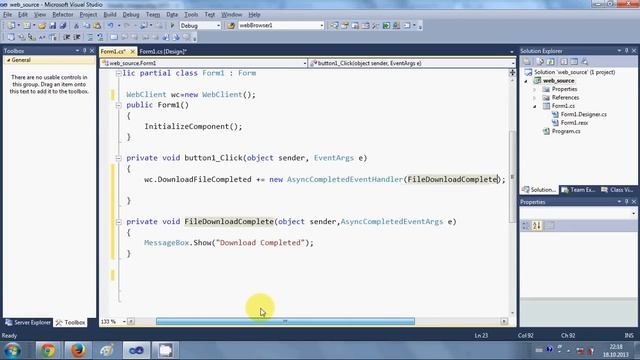Switch to Form1.cs [Design] tab
Screen dimensions: 640x360
[x=162, y=52]
